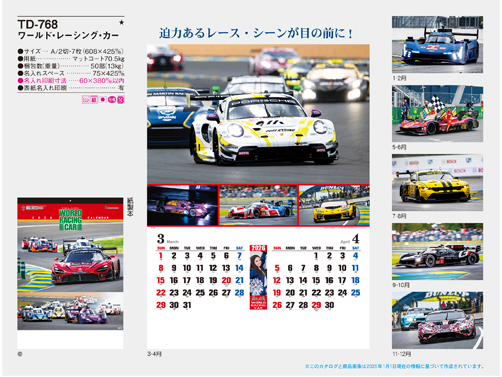Image resolution: width=502 pixels, height=377 pixels.
Task: Click the pink round icon beside the flag icon
Action: pyautogui.click(x=112, y=100)
